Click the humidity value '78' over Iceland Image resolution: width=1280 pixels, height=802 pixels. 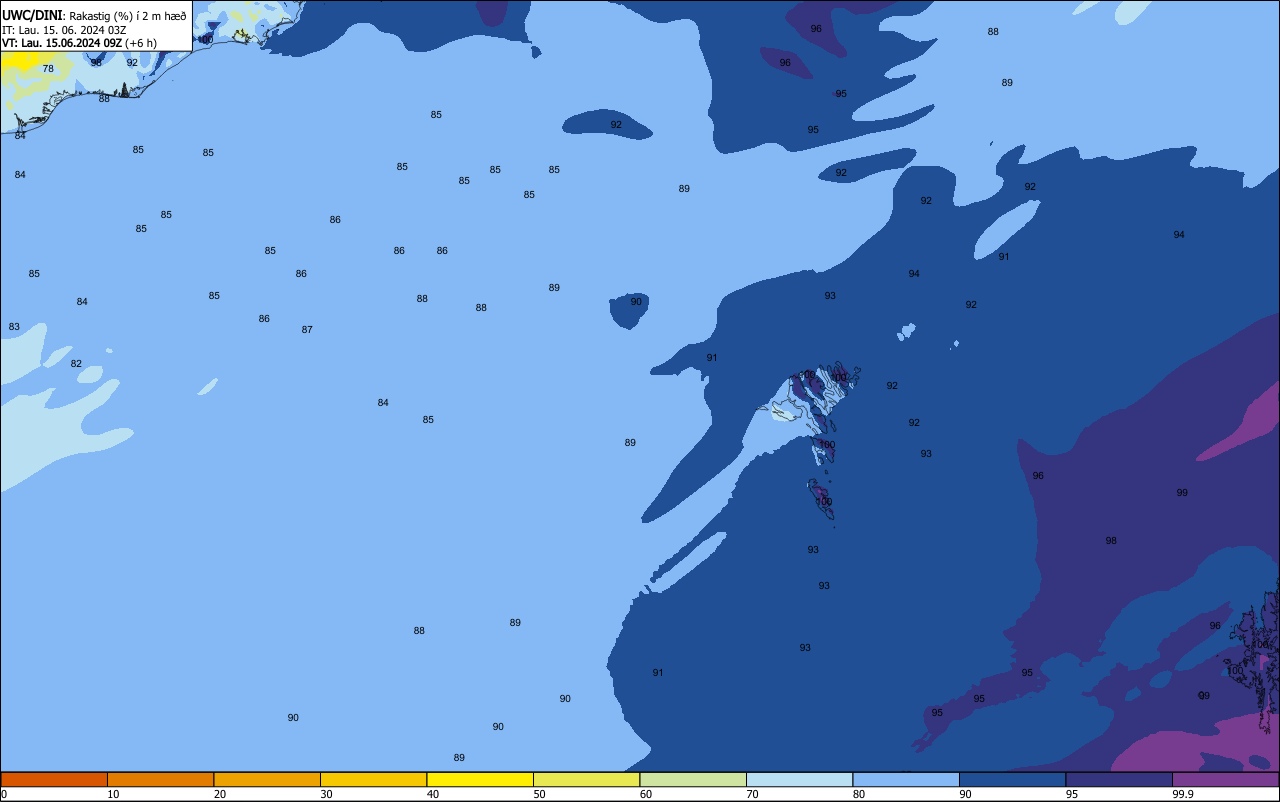(x=48, y=69)
